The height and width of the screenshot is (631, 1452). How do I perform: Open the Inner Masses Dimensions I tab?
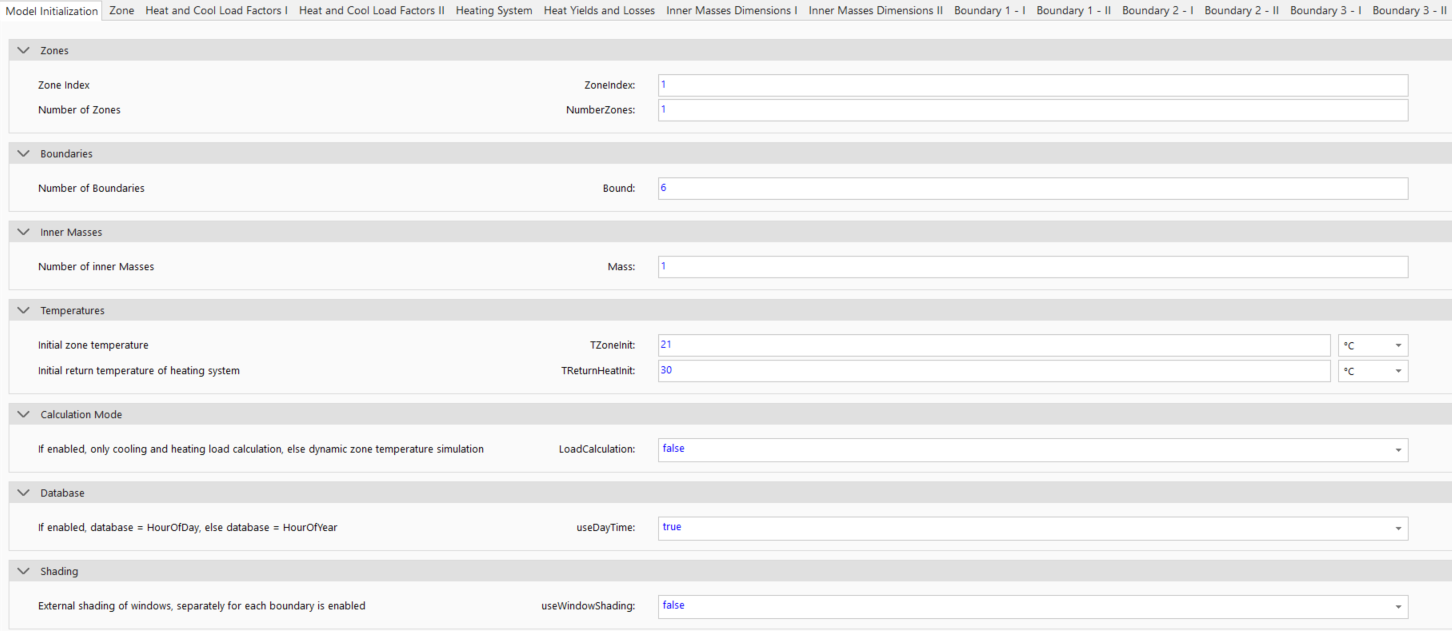pos(731,10)
